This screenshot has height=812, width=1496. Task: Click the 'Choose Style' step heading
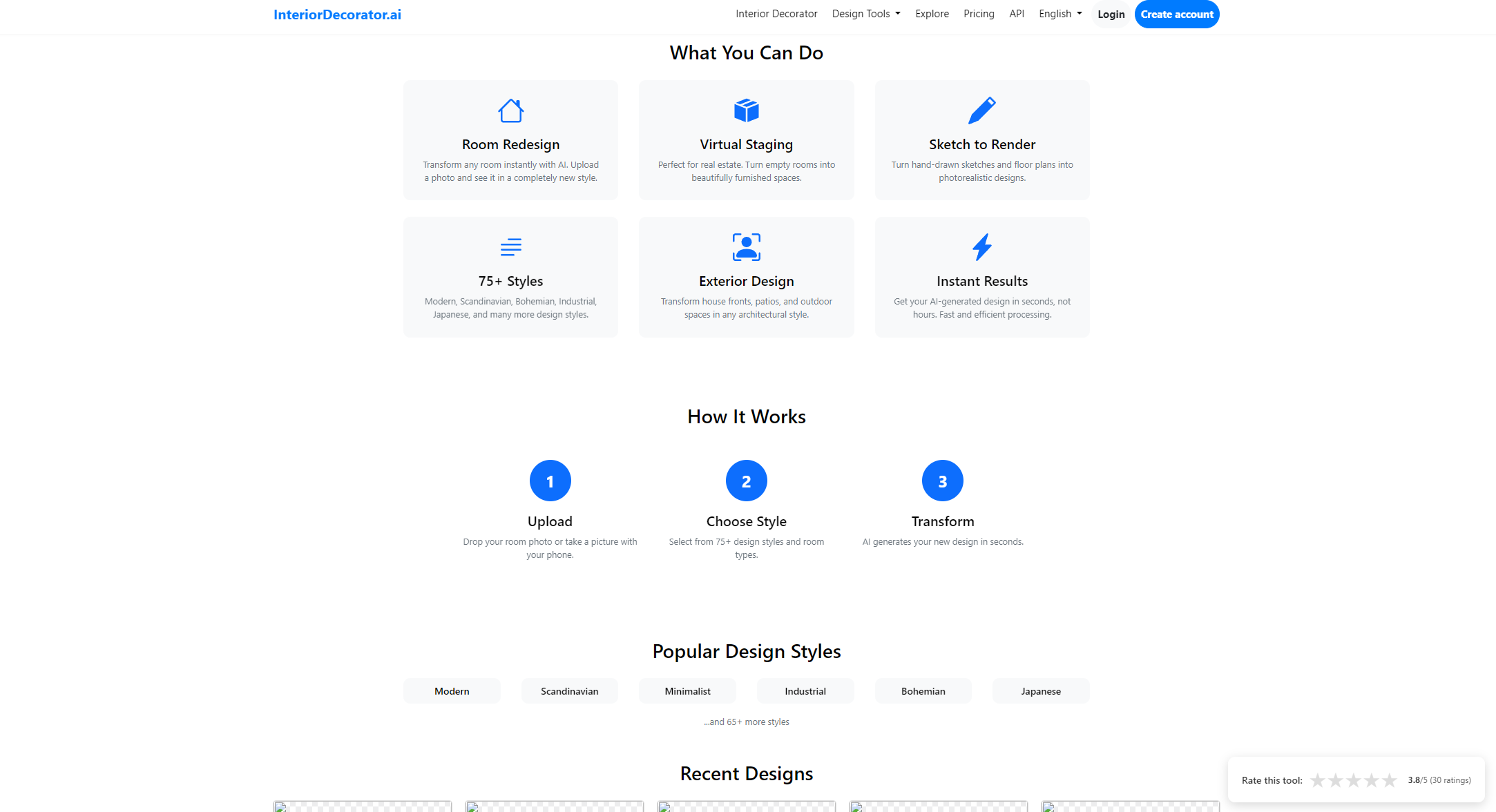[x=746, y=521]
